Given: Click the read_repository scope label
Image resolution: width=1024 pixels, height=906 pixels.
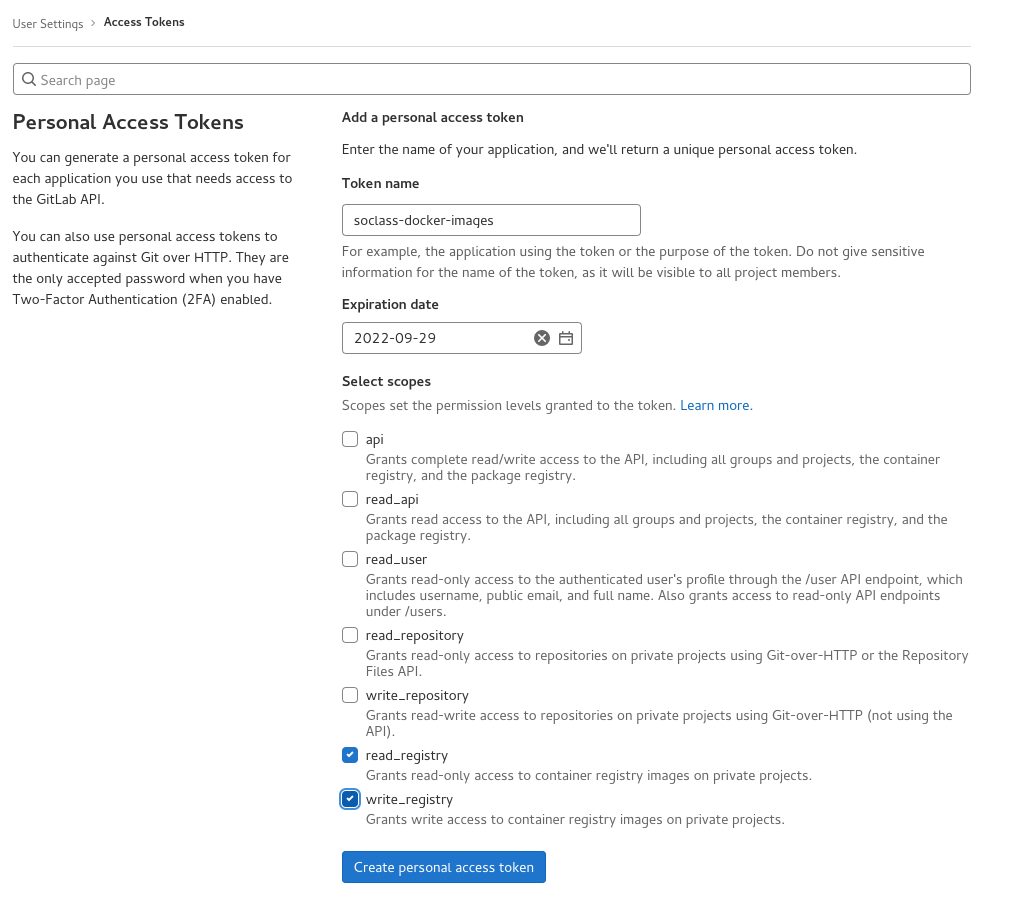Looking at the screenshot, I should (x=415, y=636).
